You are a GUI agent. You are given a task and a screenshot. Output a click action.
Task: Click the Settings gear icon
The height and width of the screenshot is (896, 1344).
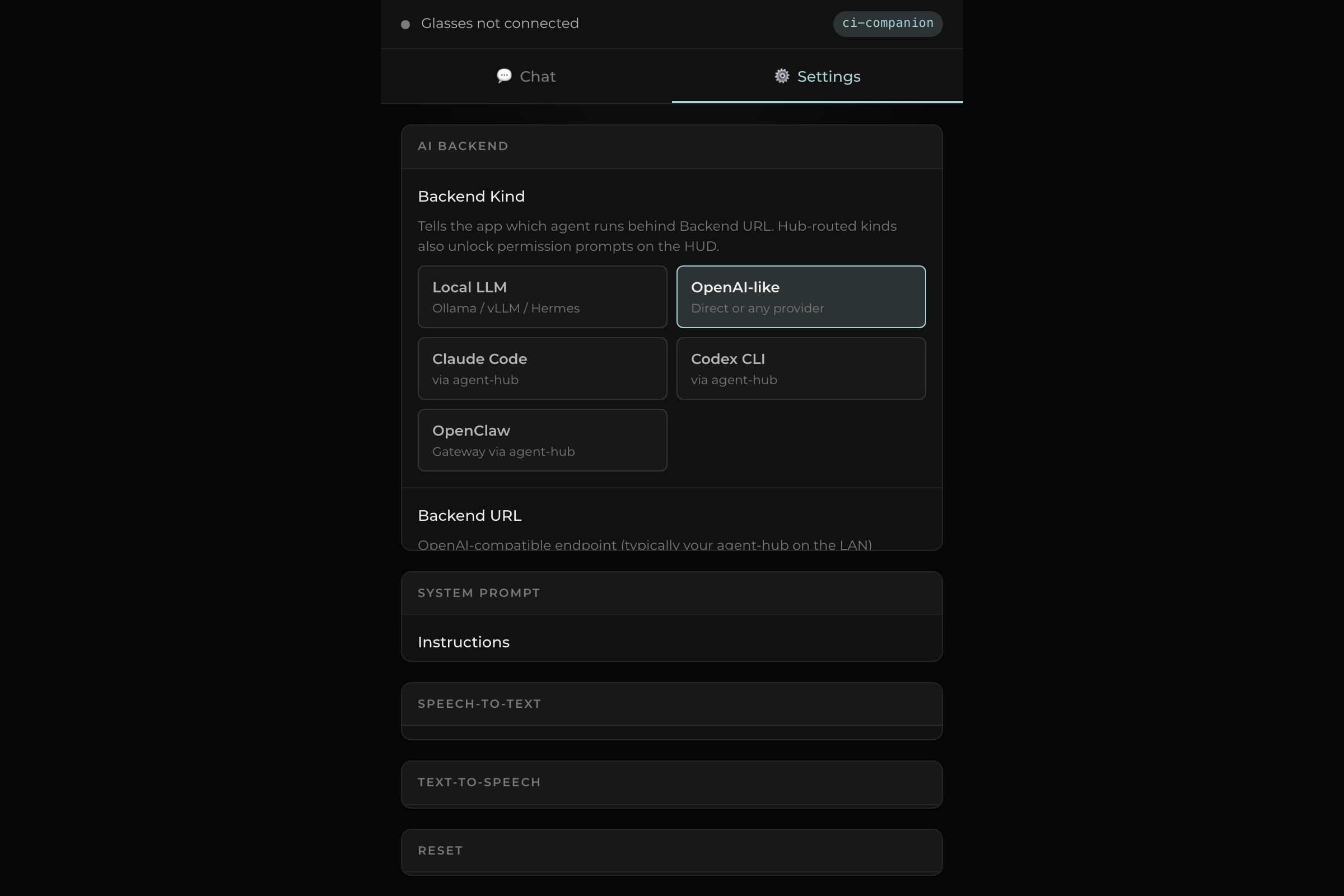[782, 76]
